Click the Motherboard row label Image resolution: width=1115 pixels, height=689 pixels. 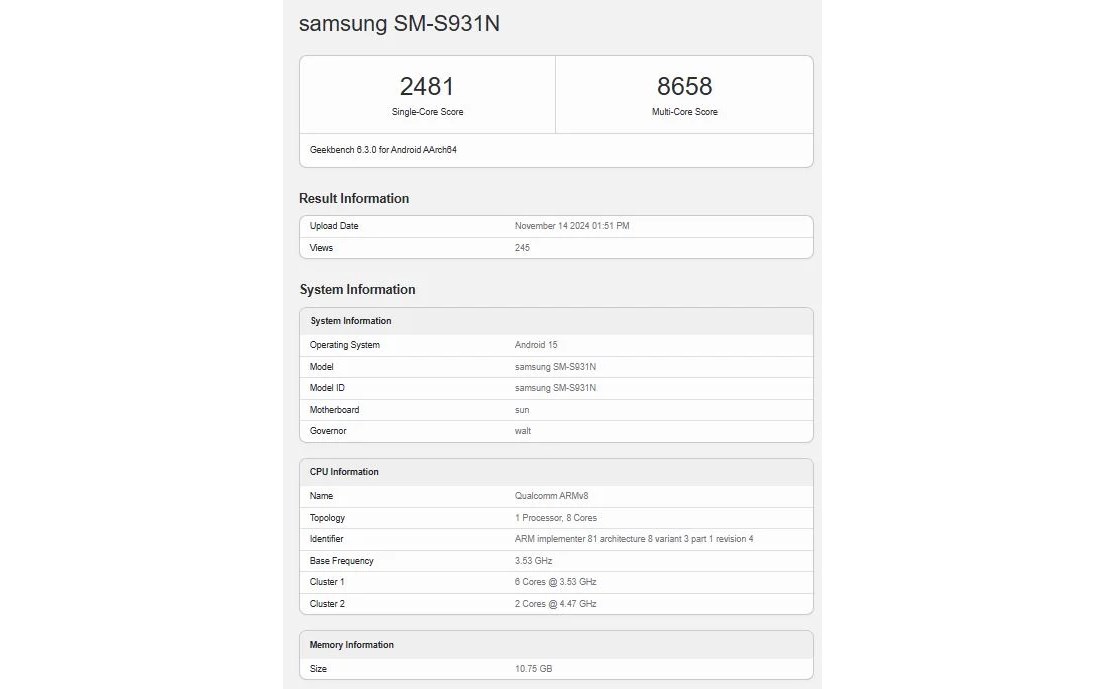(334, 410)
